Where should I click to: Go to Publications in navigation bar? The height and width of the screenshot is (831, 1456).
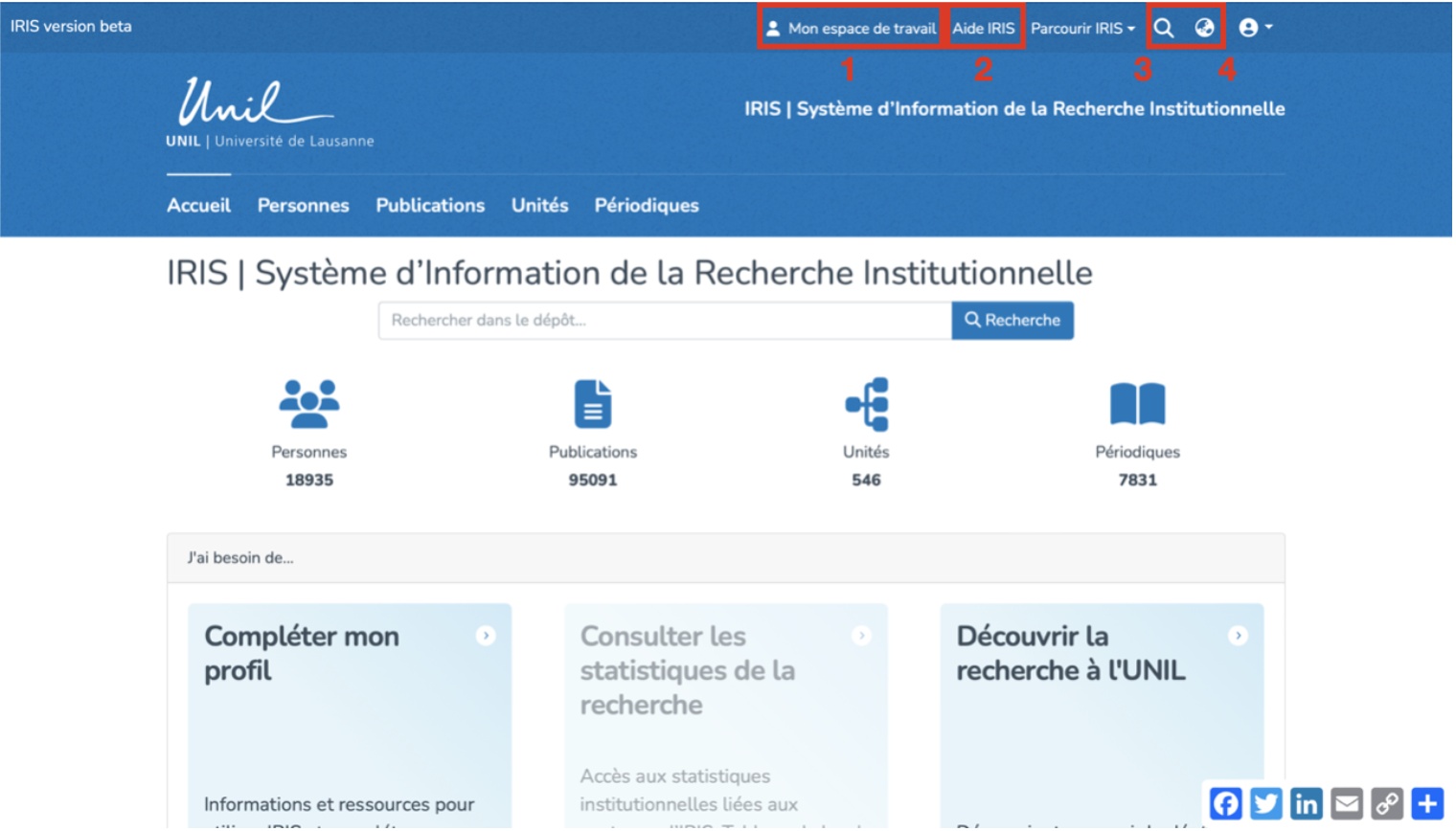pos(430,206)
